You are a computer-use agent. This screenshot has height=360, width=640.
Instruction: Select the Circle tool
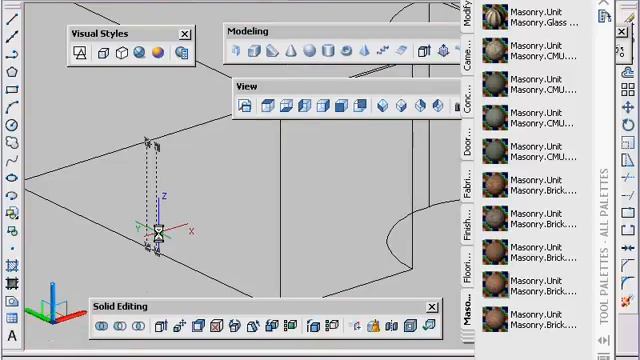click(x=12, y=125)
